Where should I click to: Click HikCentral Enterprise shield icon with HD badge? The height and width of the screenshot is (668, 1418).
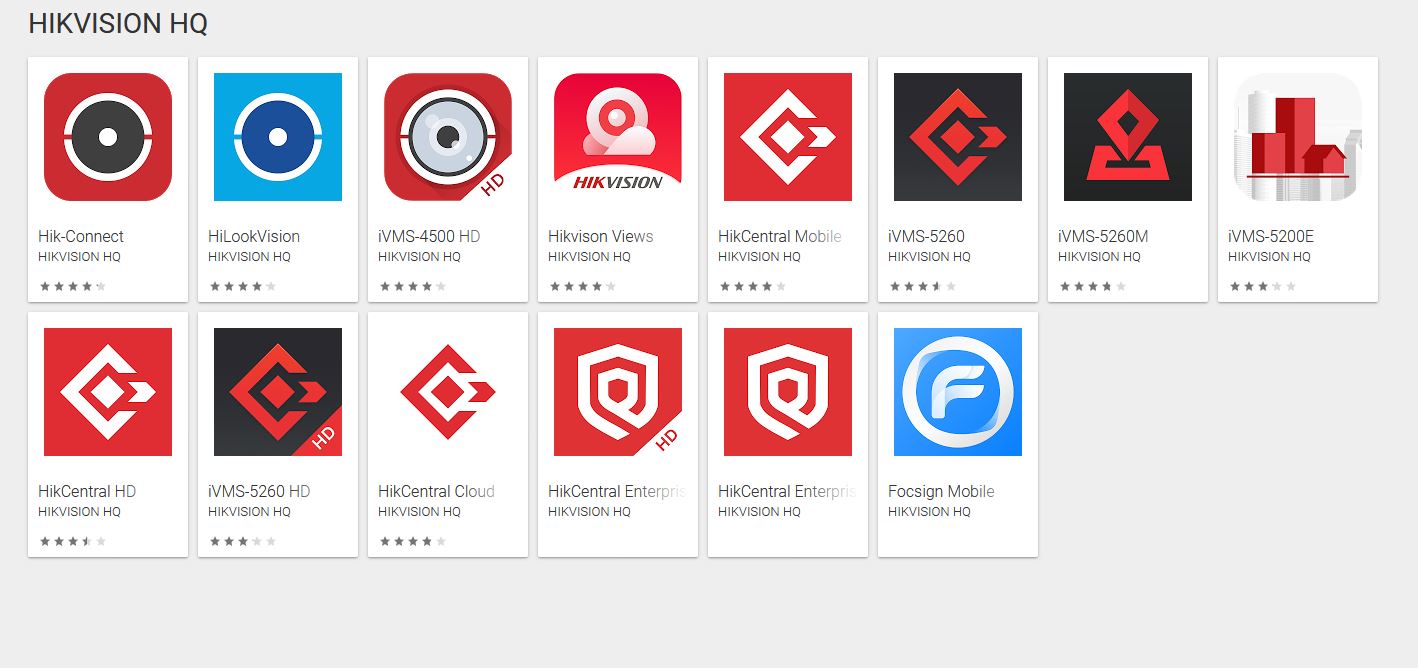pos(618,392)
